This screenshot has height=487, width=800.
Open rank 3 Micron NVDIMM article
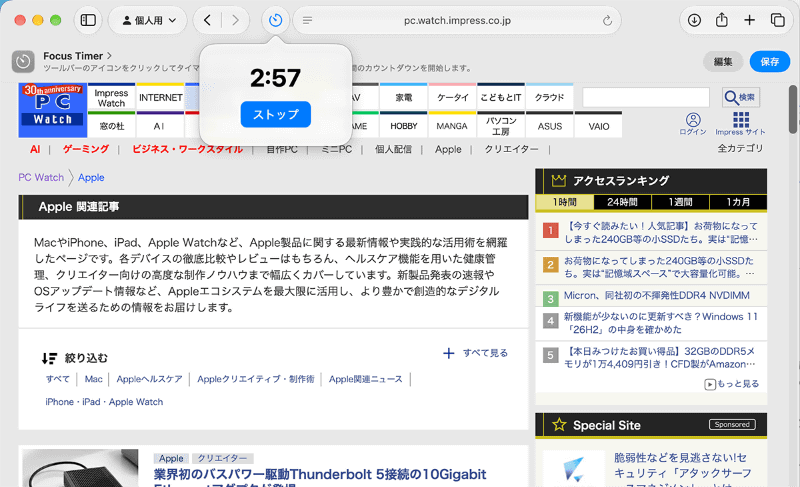point(656,296)
